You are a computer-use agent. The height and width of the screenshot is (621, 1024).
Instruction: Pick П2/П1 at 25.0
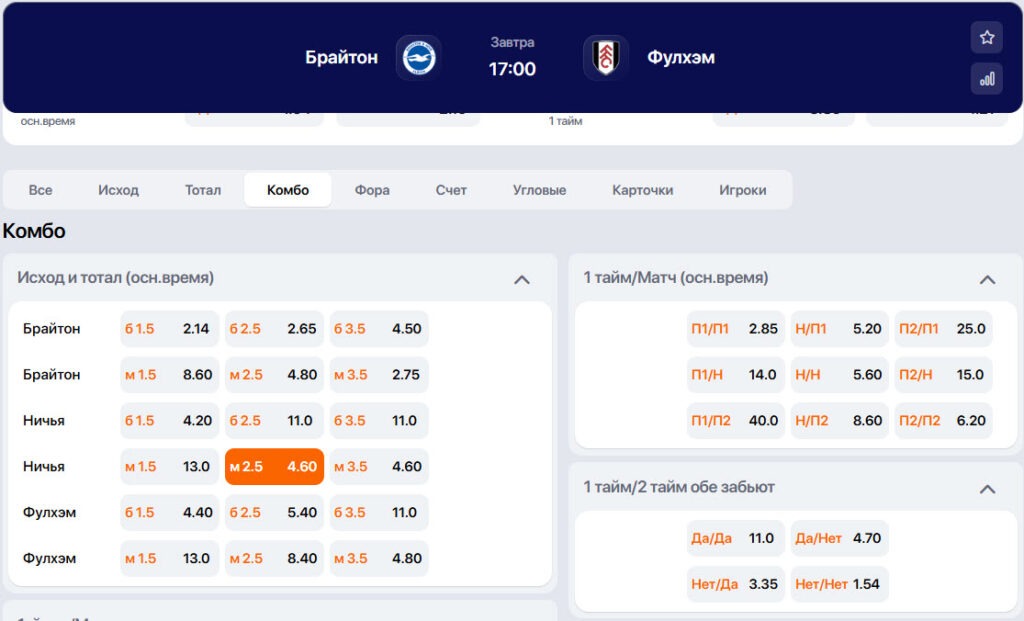click(x=943, y=328)
